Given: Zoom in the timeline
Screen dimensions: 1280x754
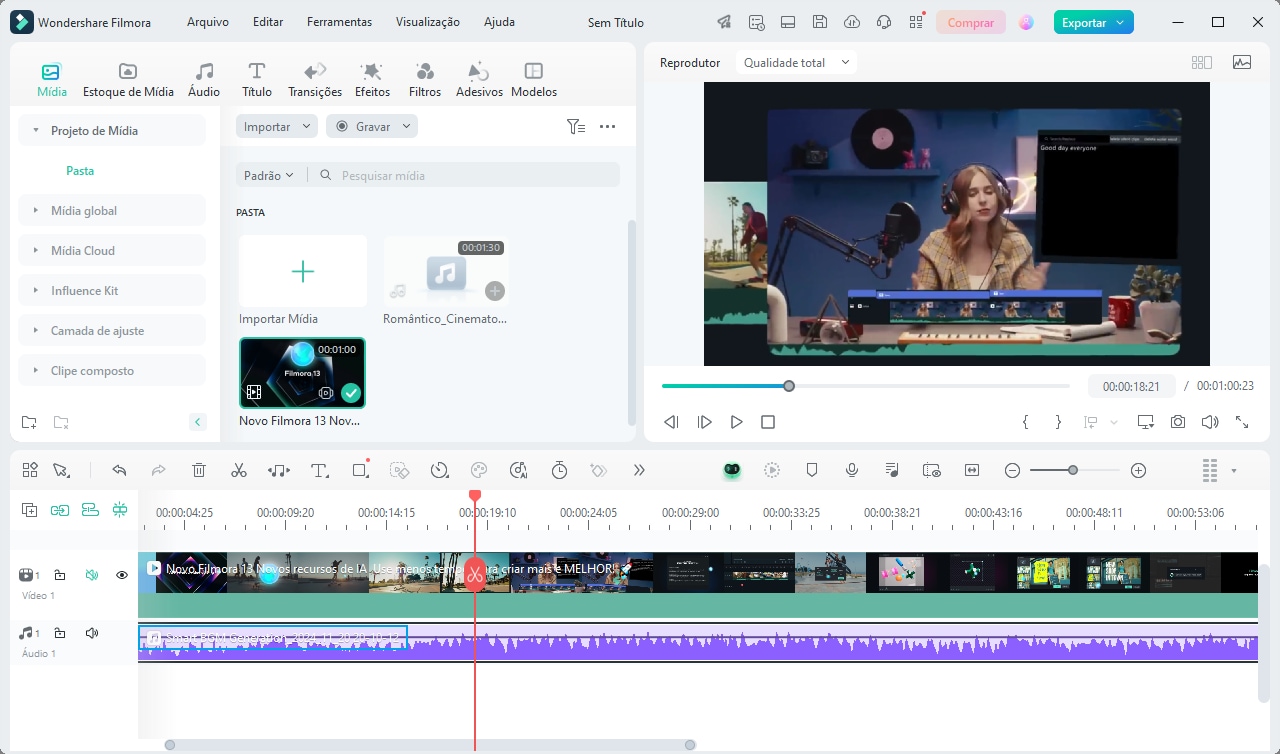Looking at the screenshot, I should click(x=1138, y=470).
